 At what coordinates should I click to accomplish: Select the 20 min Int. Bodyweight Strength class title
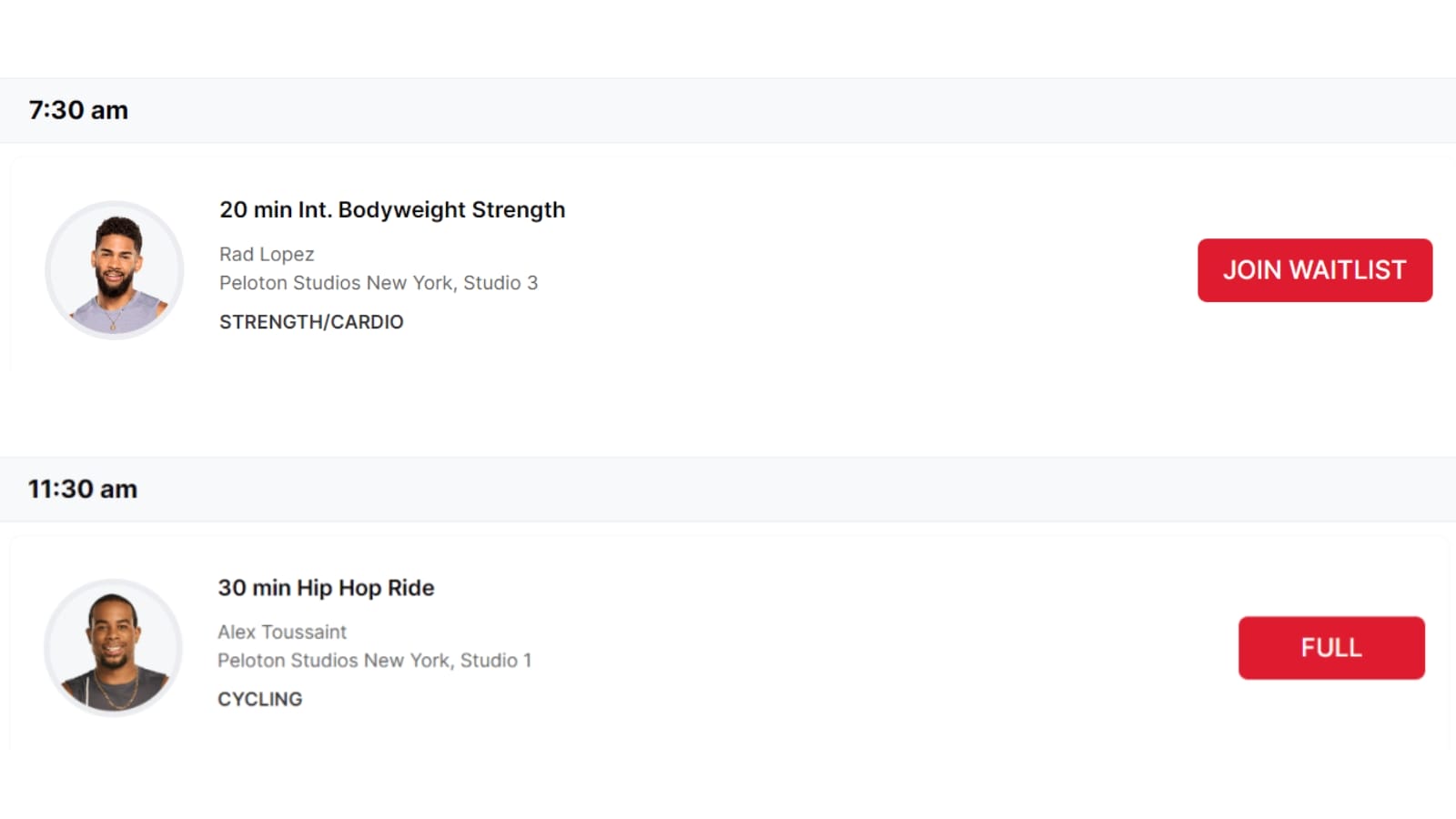coord(391,209)
